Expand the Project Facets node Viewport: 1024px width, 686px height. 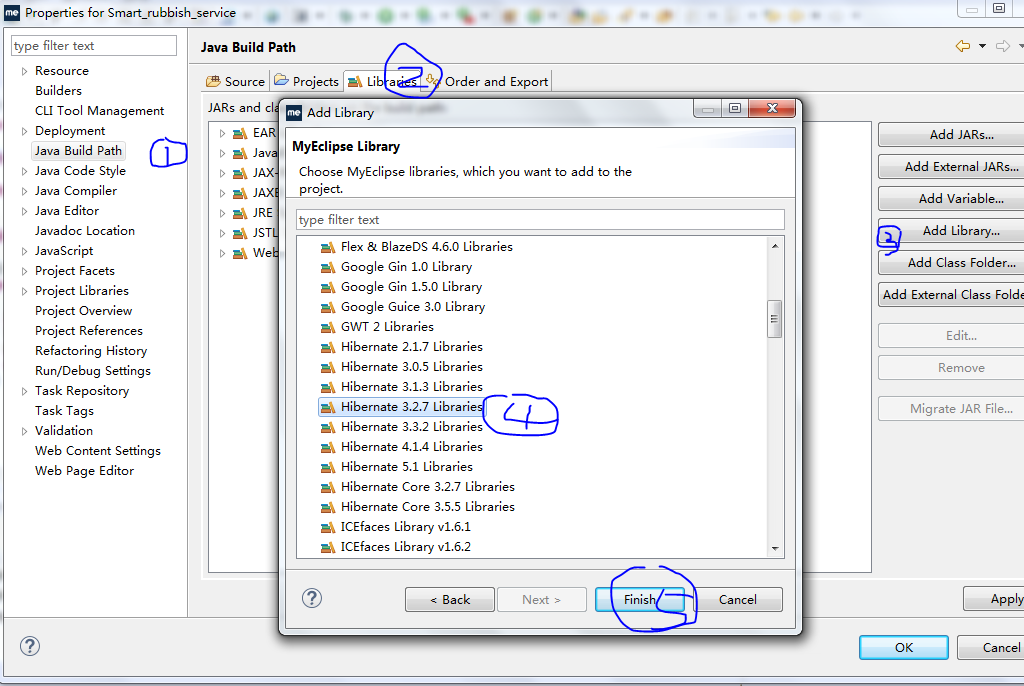click(x=24, y=271)
